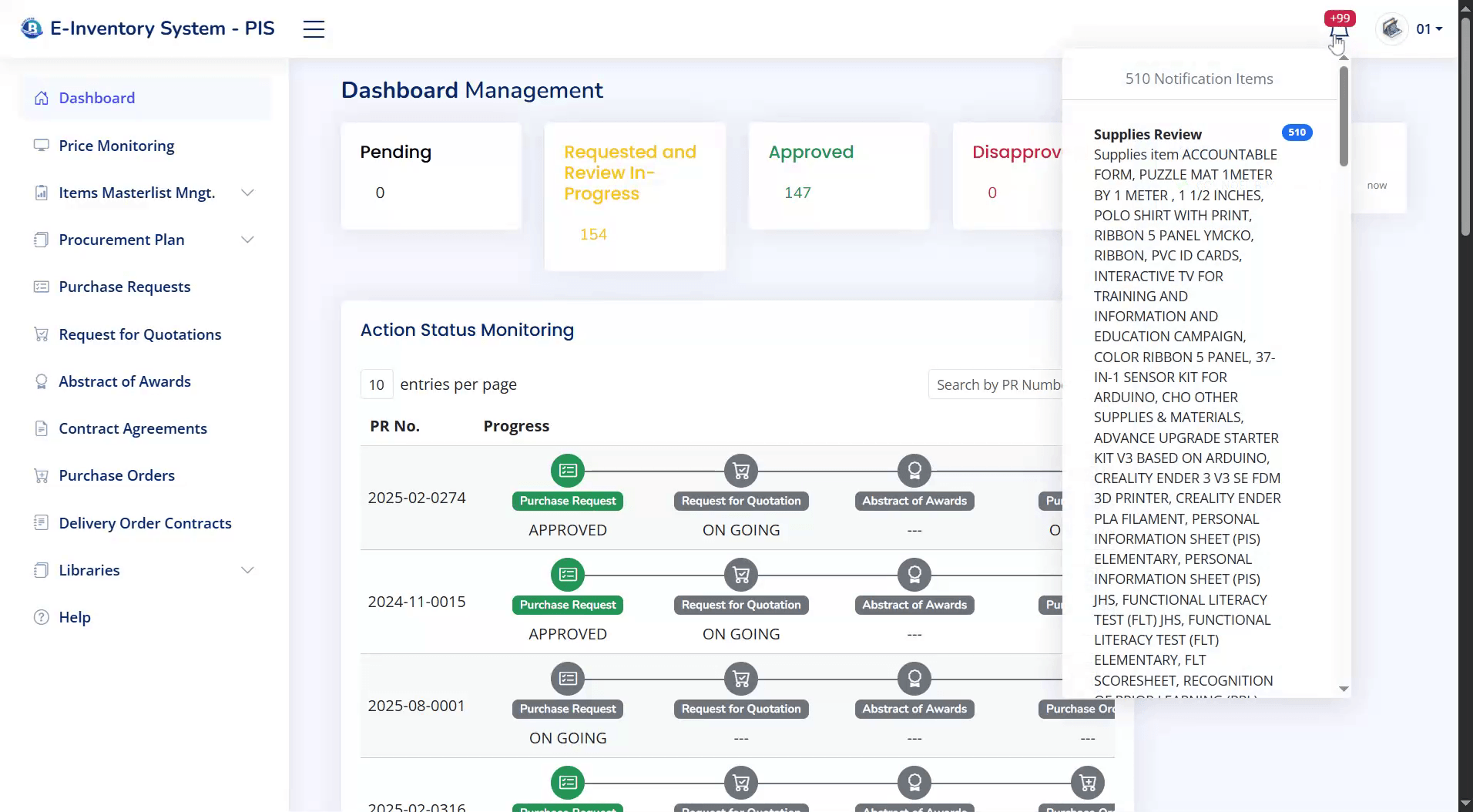The image size is (1473, 812).
Task: Toggle the hamburger sidebar menu
Action: point(314,29)
